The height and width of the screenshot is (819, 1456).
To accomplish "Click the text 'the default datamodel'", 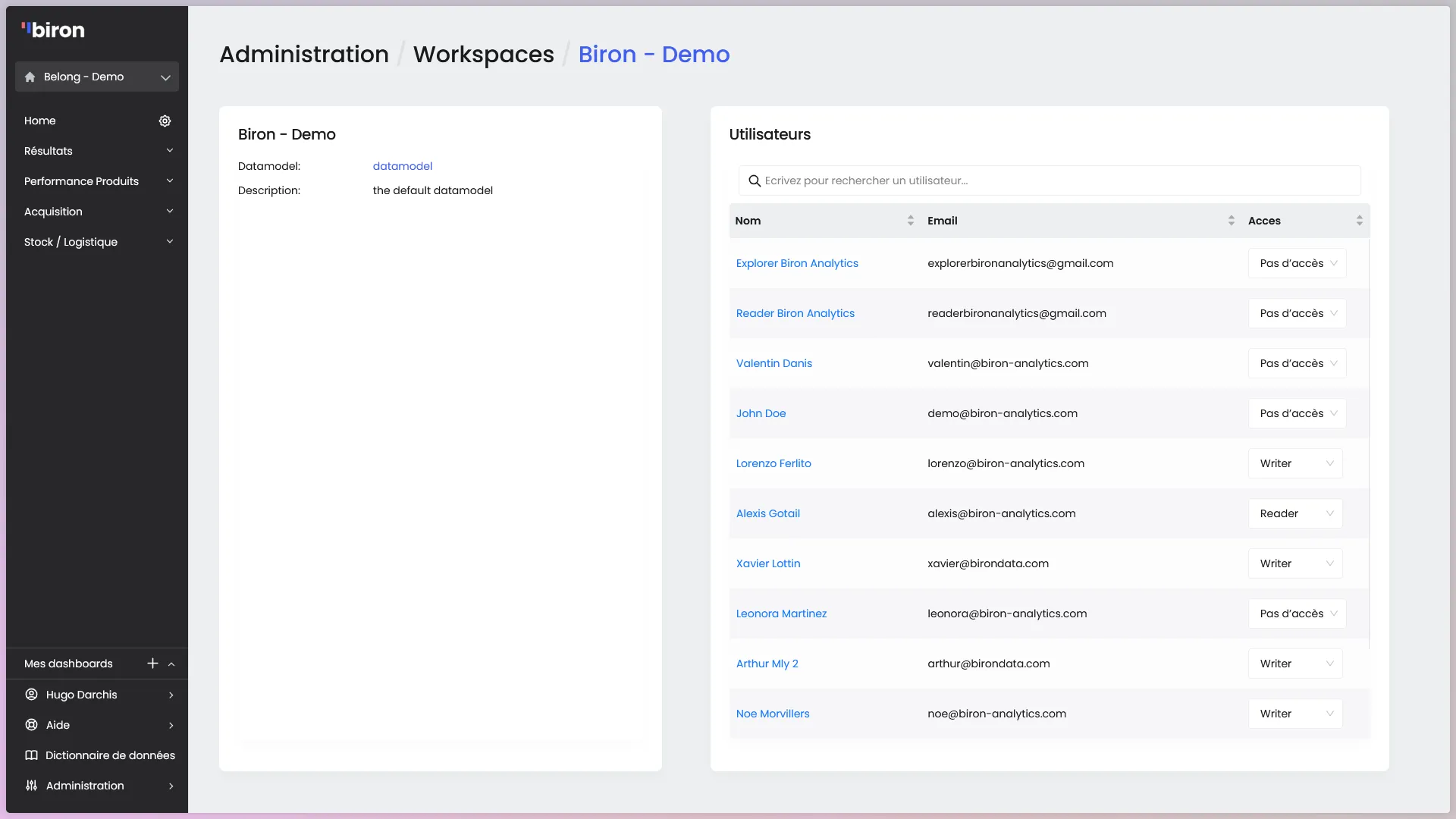I will coord(432,190).
